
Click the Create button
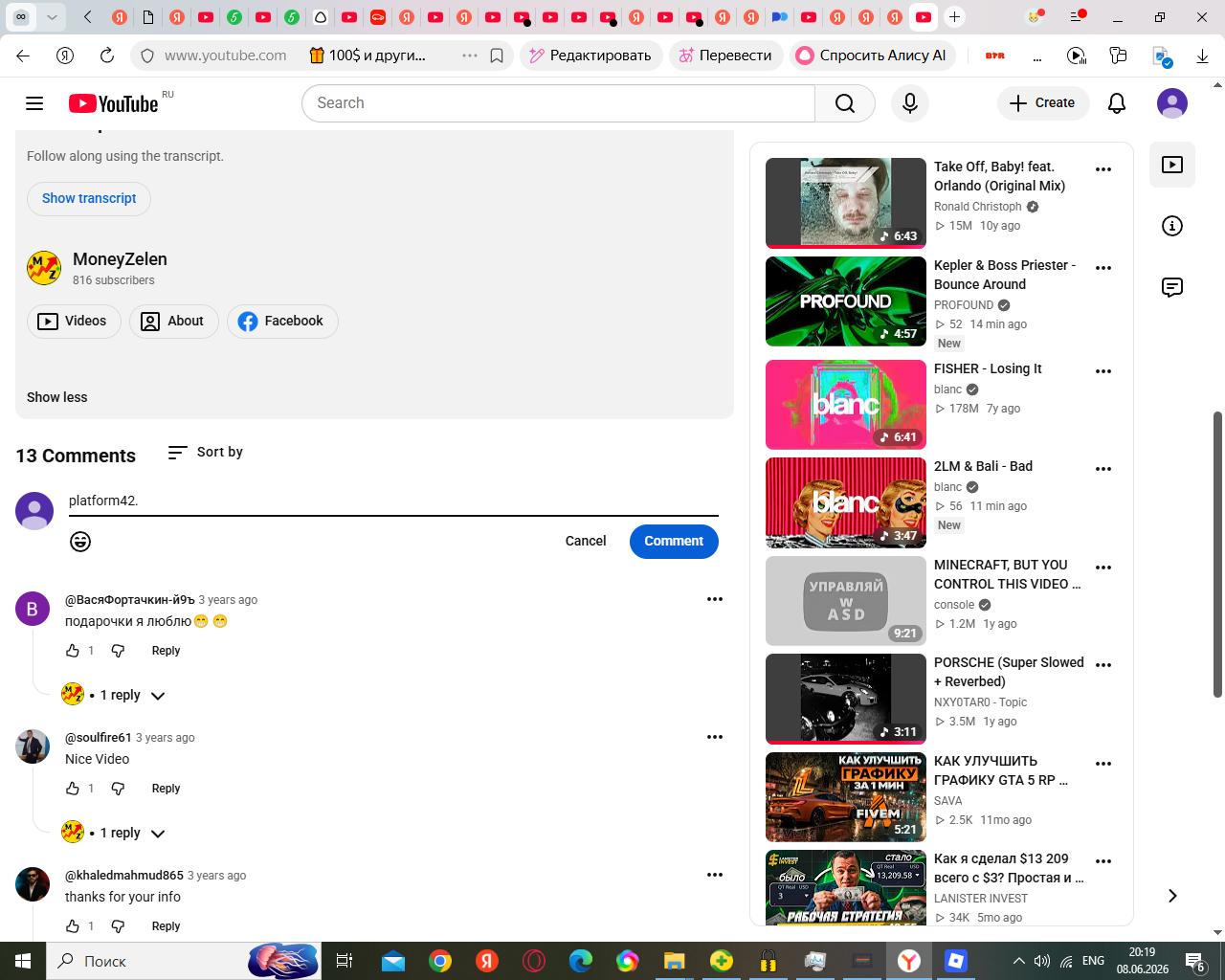pos(1043,103)
